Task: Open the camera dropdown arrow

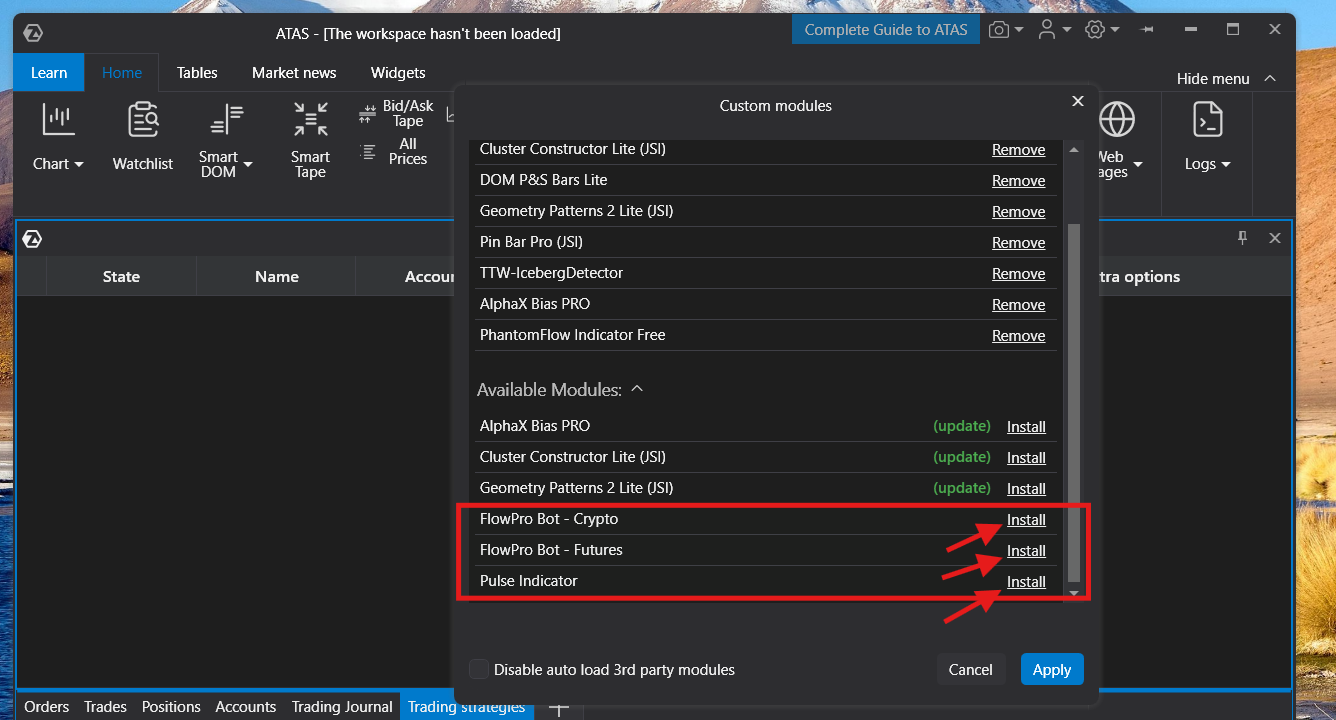Action: tap(1019, 30)
